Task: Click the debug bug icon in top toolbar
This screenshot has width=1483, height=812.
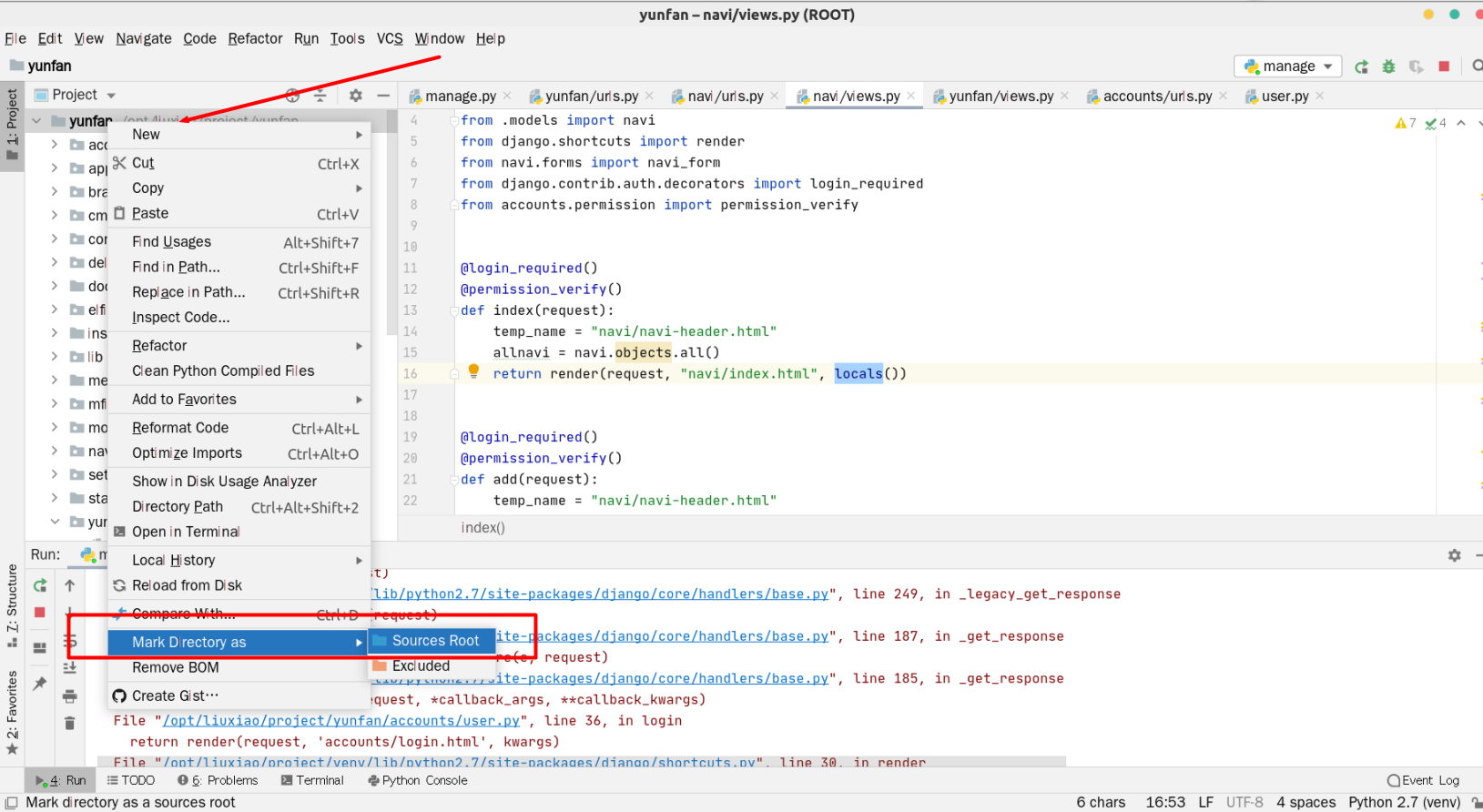Action: tap(1389, 66)
